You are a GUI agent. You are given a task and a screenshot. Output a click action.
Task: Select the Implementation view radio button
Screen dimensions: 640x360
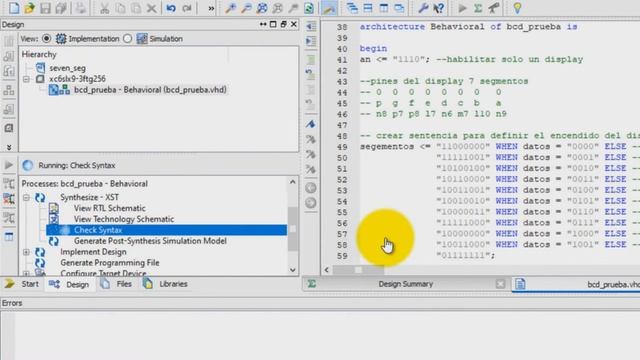coord(47,38)
